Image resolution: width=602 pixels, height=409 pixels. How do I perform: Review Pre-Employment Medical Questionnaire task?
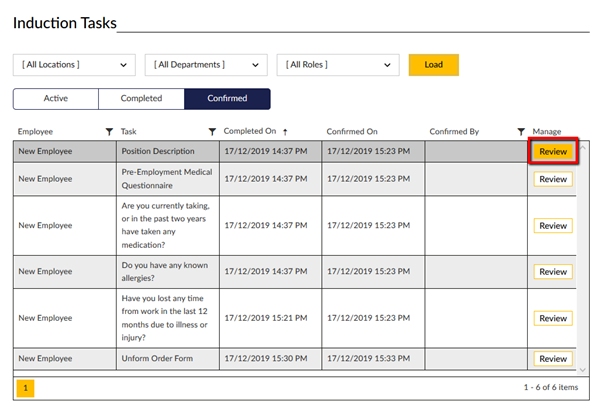tap(553, 179)
